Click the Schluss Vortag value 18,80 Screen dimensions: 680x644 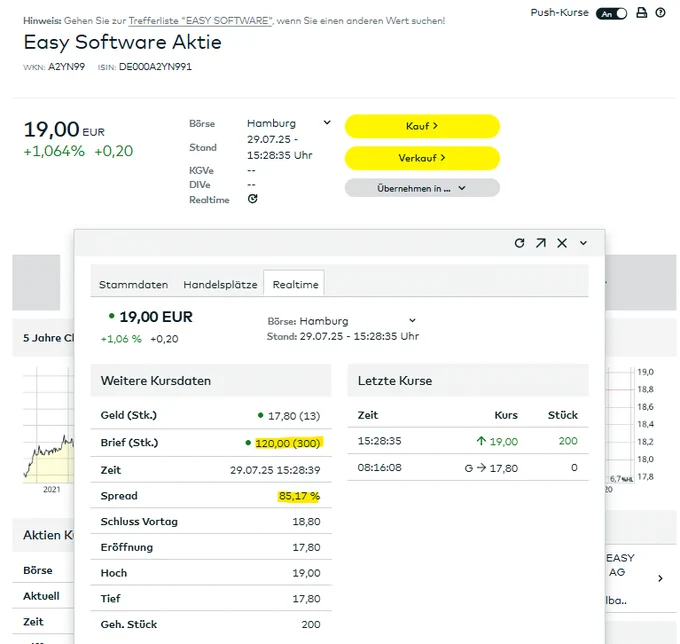tap(306, 522)
